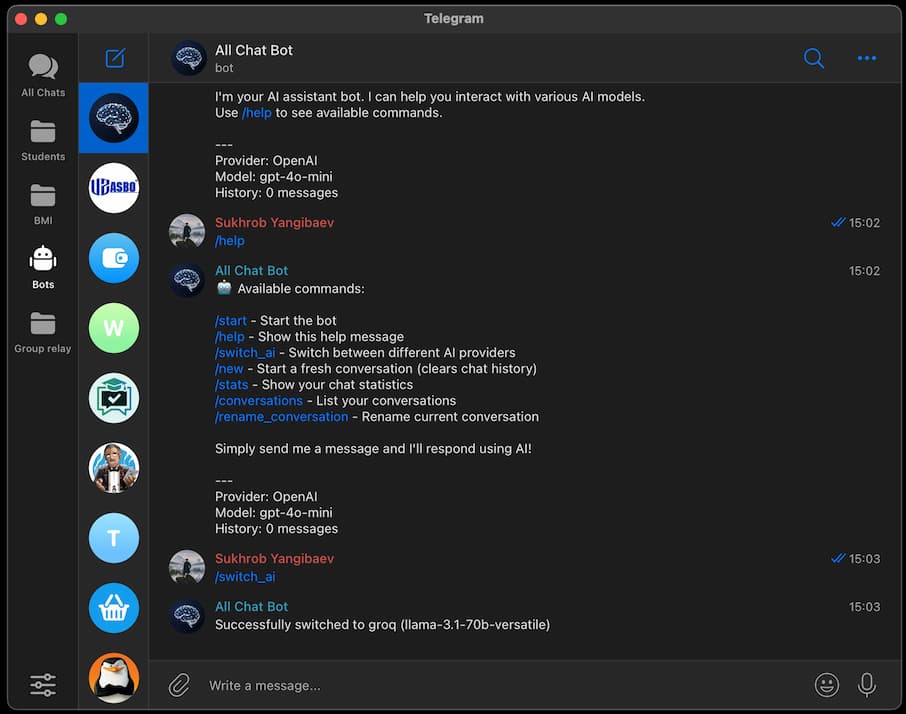Click the /help link in the intro message
This screenshot has width=906, height=714.
click(257, 113)
